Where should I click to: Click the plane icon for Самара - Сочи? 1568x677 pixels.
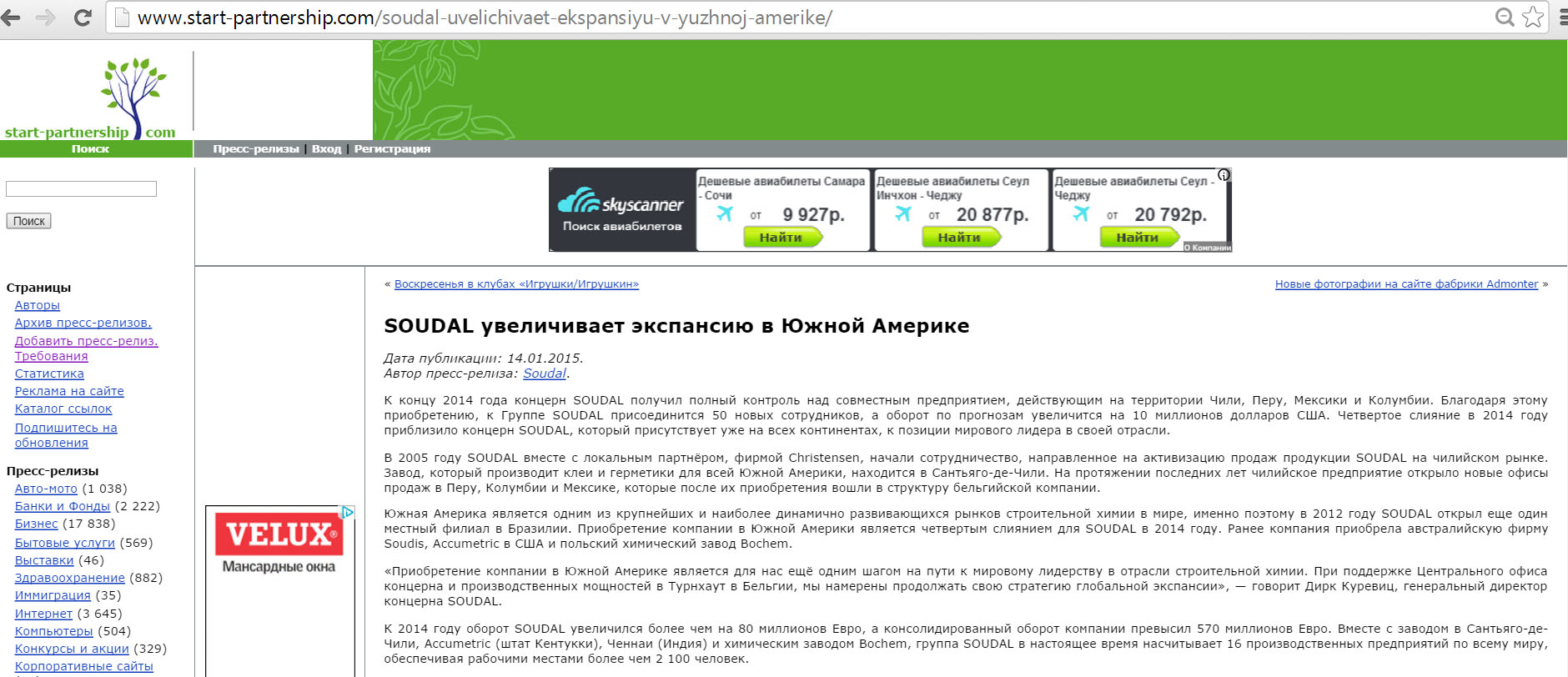point(725,214)
